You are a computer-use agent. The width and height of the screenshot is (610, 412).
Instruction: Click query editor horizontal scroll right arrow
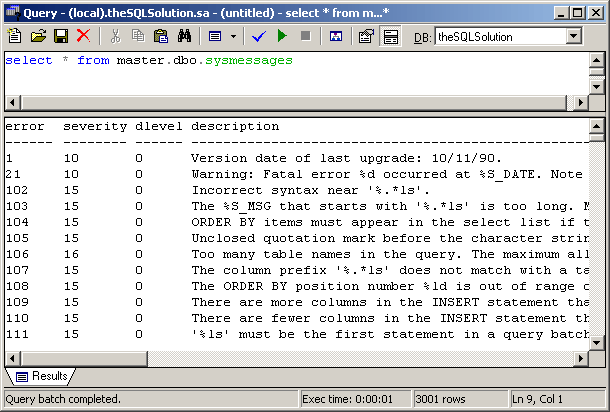click(581, 103)
